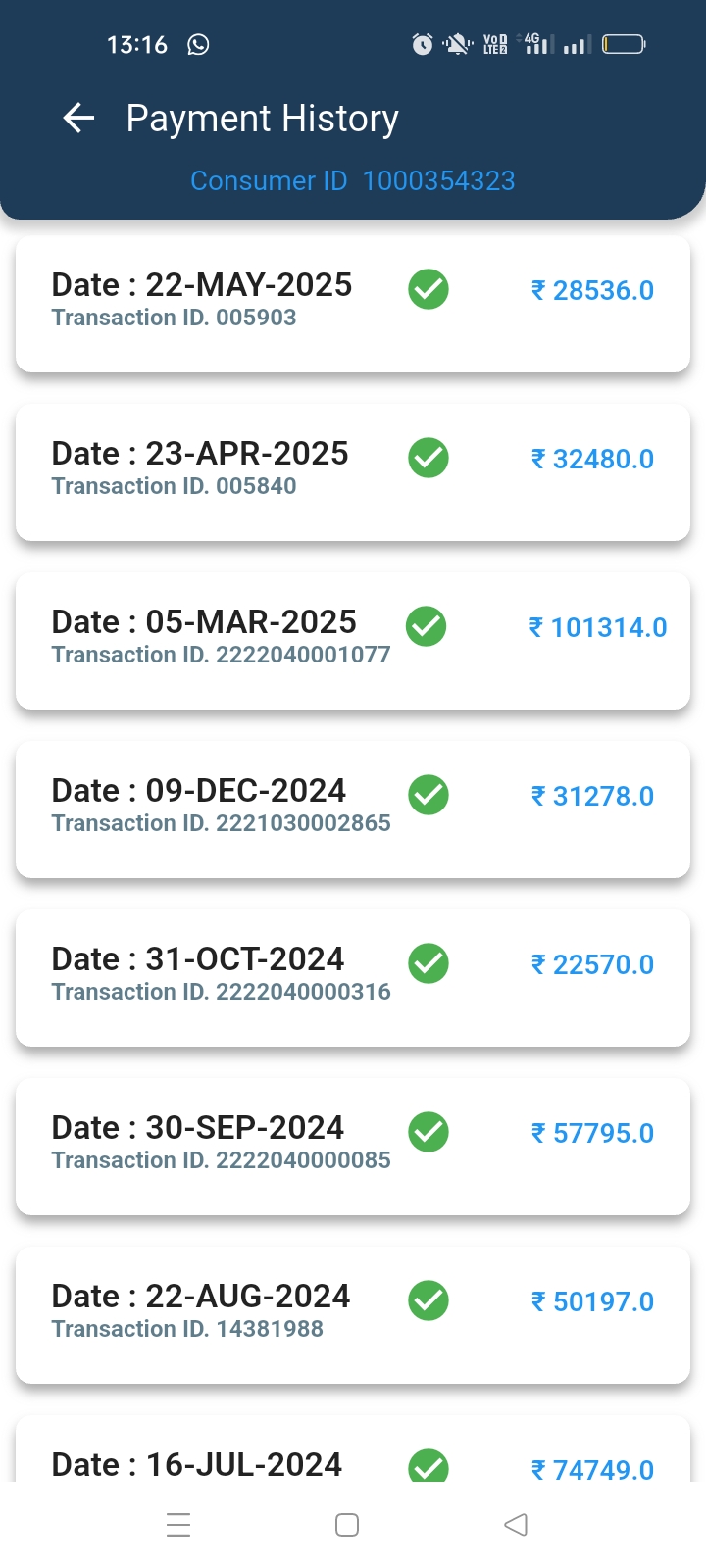Select Transaction ID 005840 entry

(x=175, y=486)
